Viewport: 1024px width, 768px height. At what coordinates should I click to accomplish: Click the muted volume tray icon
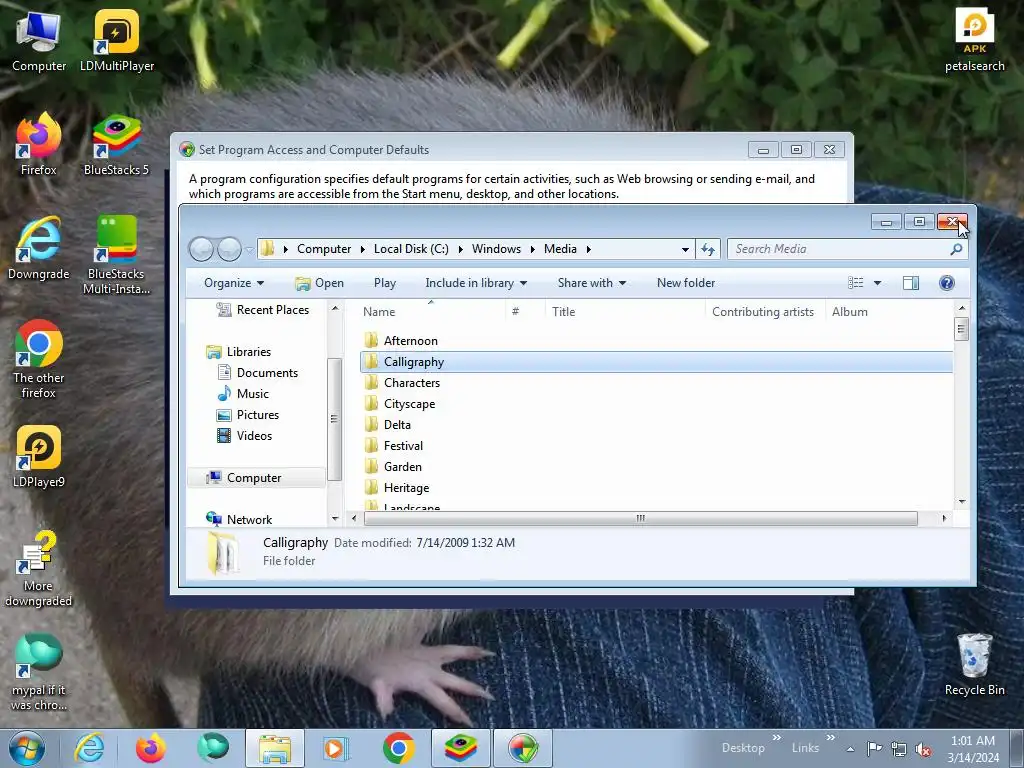(x=923, y=749)
